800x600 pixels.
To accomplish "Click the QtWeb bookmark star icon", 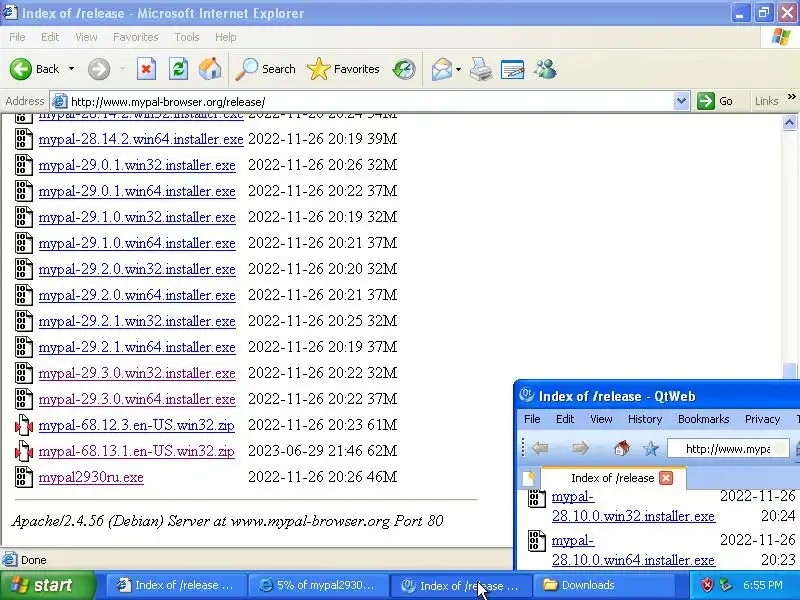I will [x=651, y=448].
